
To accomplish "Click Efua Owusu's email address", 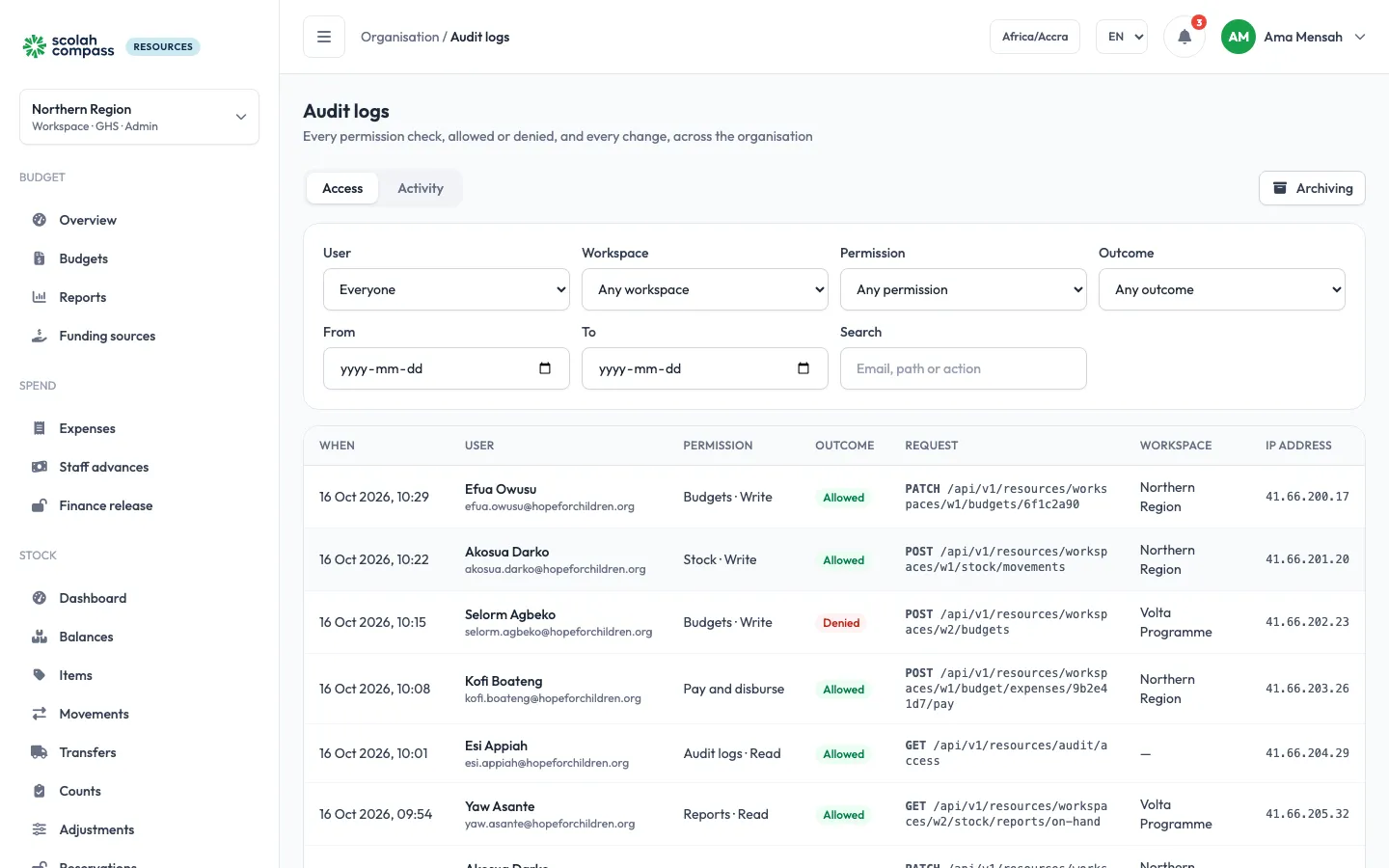I will pos(550,506).
